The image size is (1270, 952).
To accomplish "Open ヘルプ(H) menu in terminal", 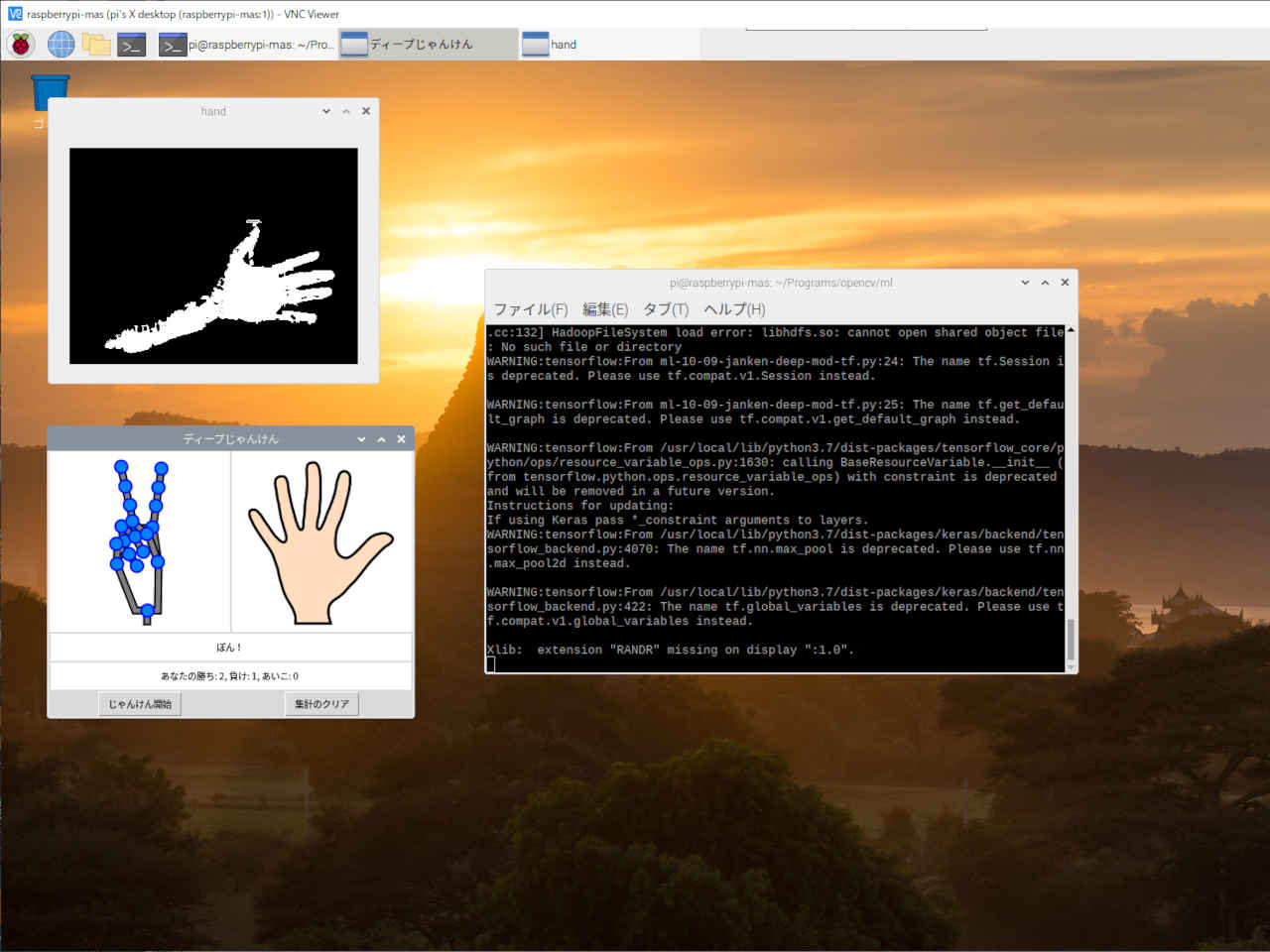I will click(734, 309).
